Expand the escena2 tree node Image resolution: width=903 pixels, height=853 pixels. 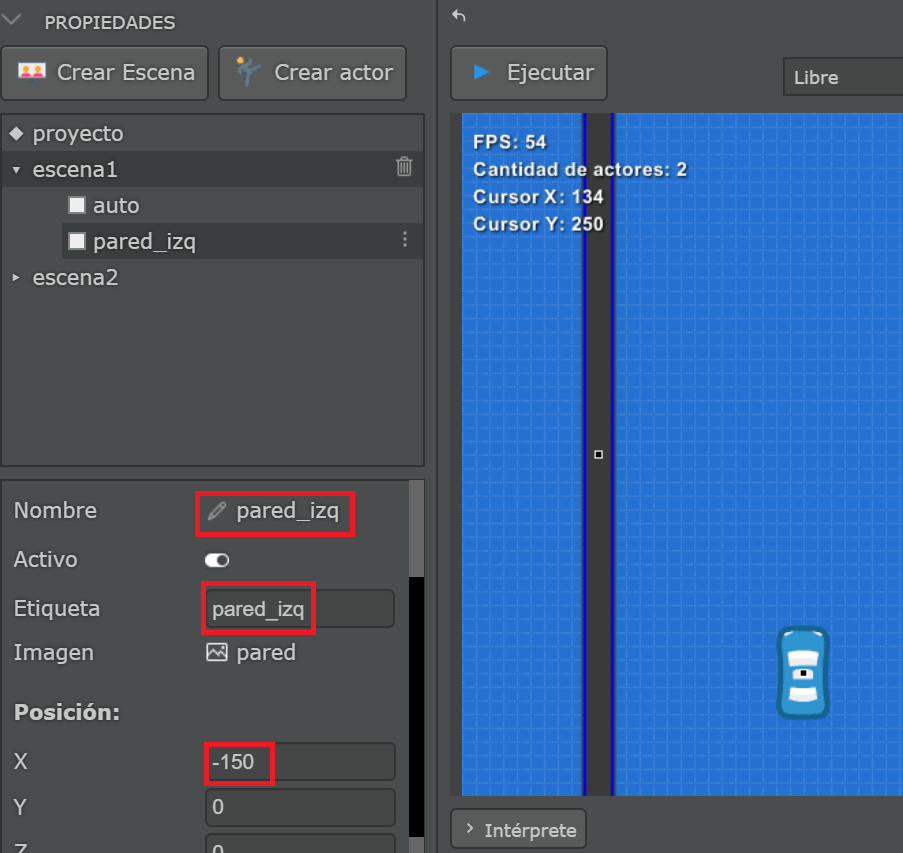tap(16, 278)
